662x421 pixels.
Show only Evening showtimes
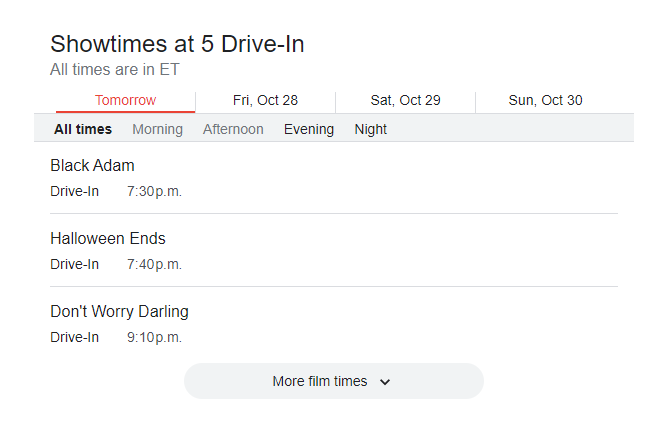pyautogui.click(x=309, y=129)
